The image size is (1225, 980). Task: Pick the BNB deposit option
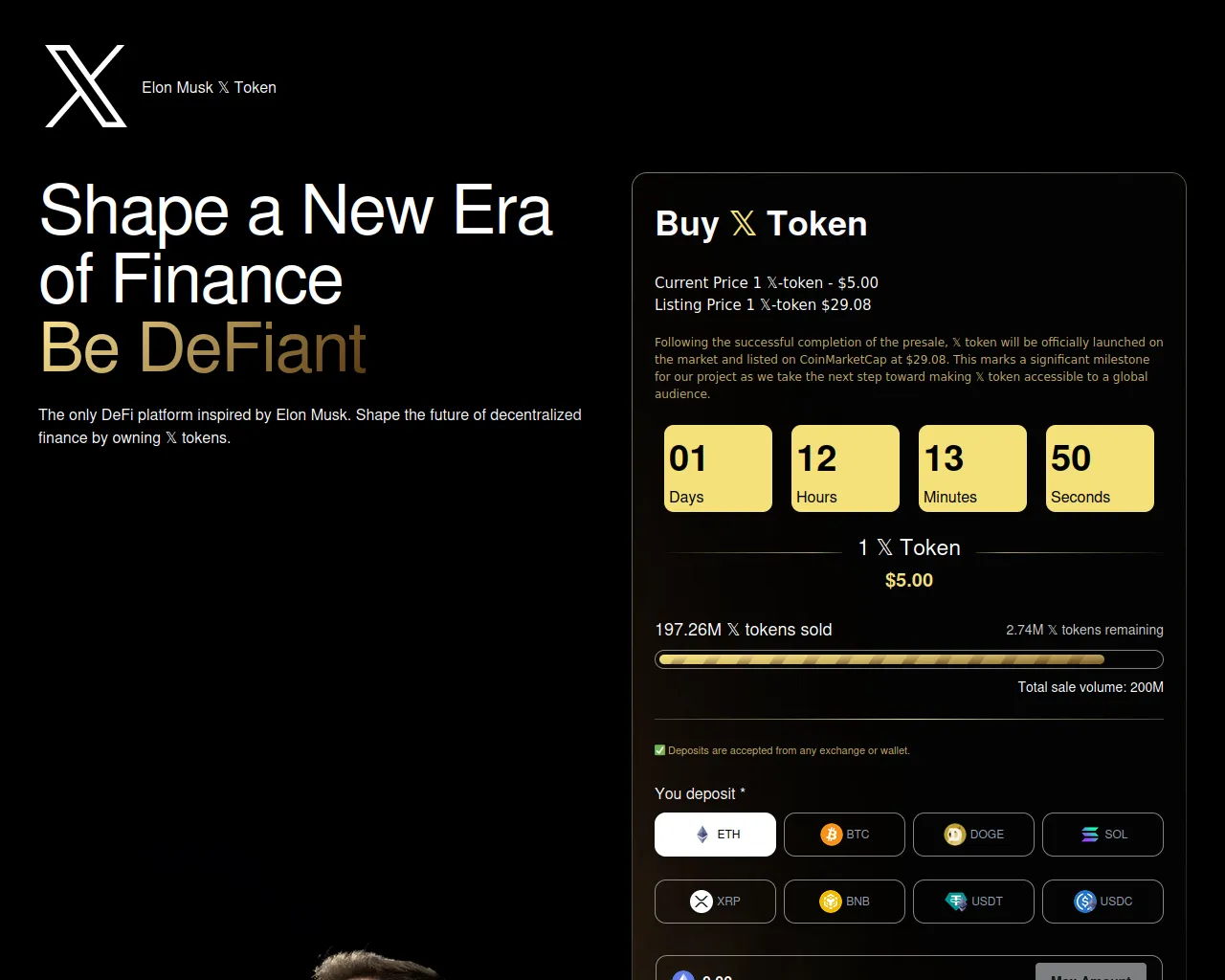pyautogui.click(x=844, y=902)
